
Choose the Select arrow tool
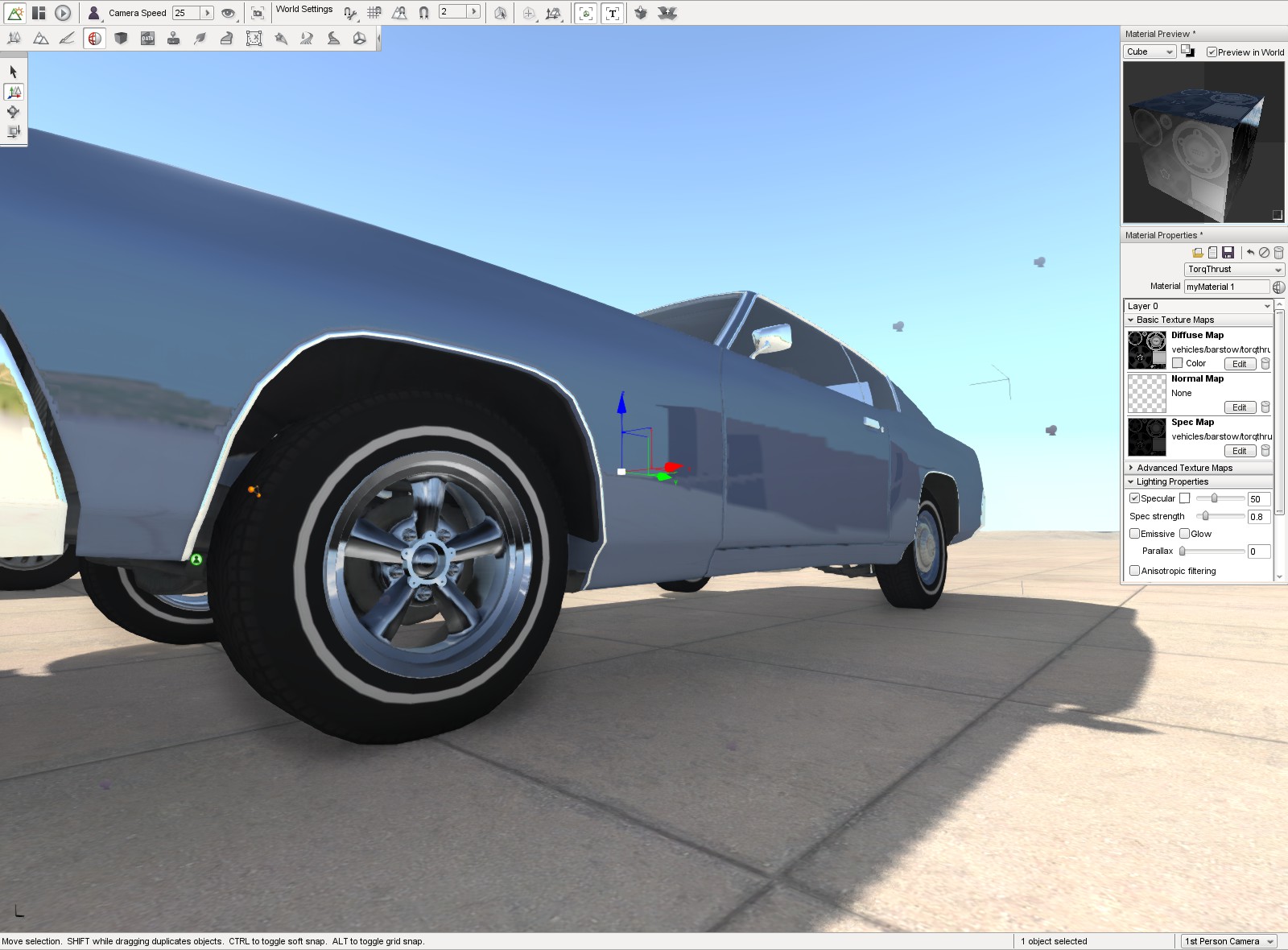point(14,72)
